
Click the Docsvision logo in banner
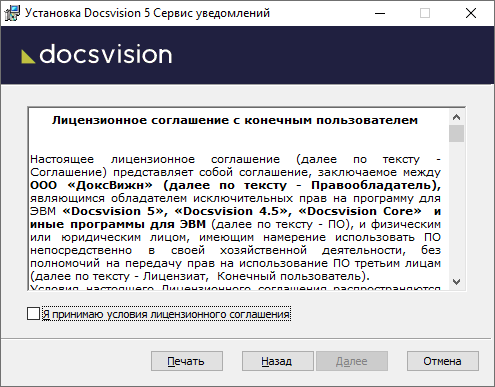pyautogui.click(x=97, y=54)
